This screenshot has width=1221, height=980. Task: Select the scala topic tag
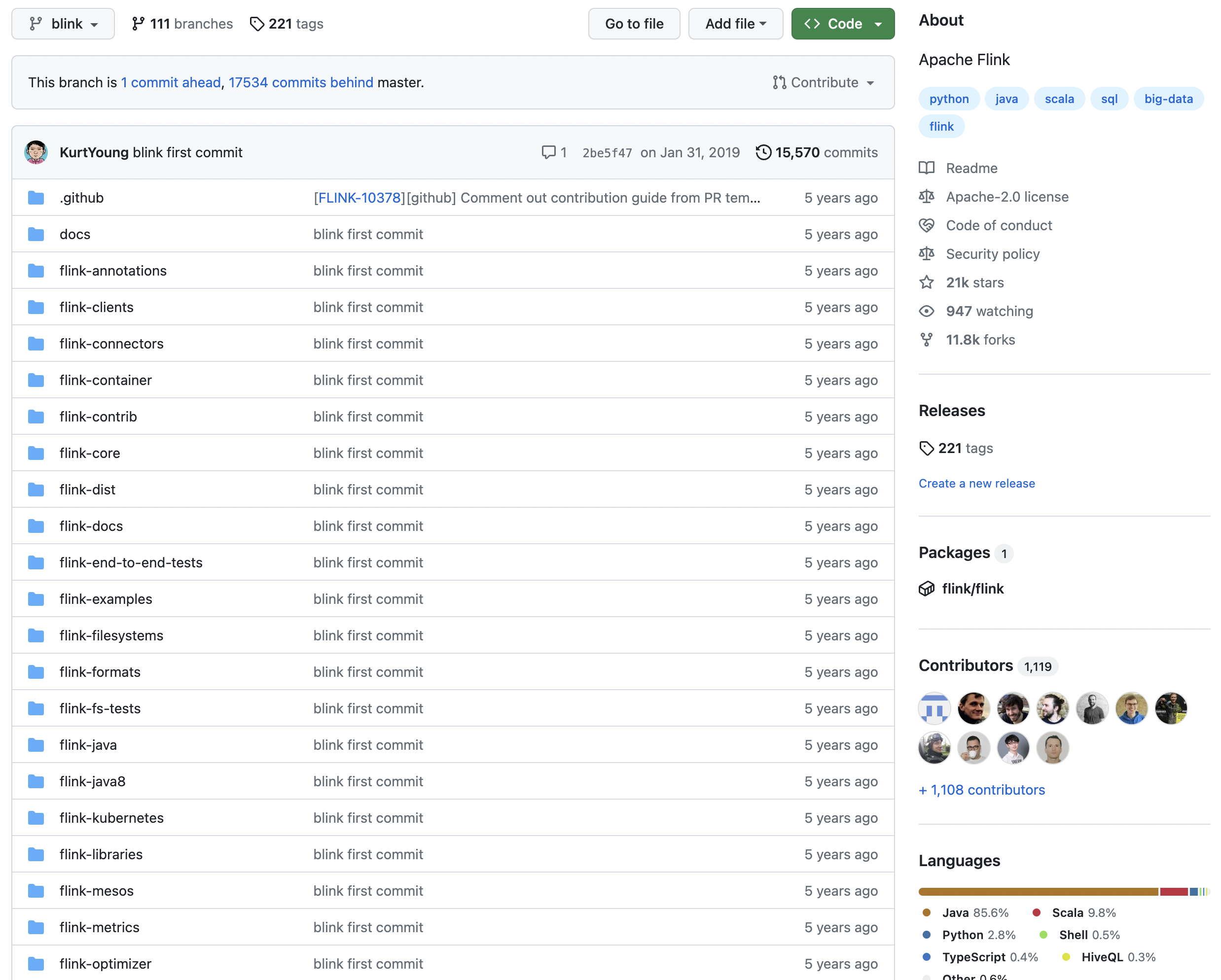1059,99
